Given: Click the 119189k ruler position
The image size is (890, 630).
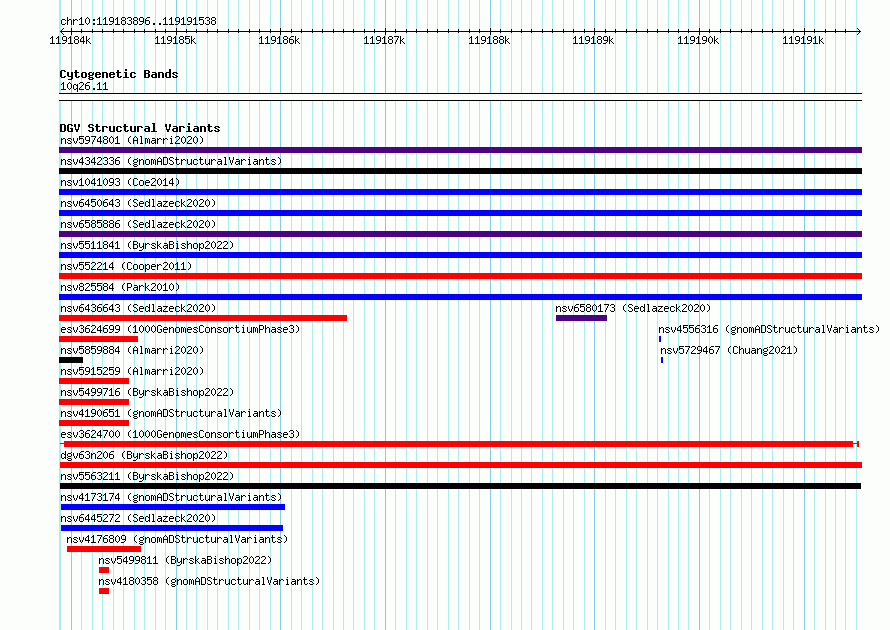Looking at the screenshot, I should click(593, 40).
